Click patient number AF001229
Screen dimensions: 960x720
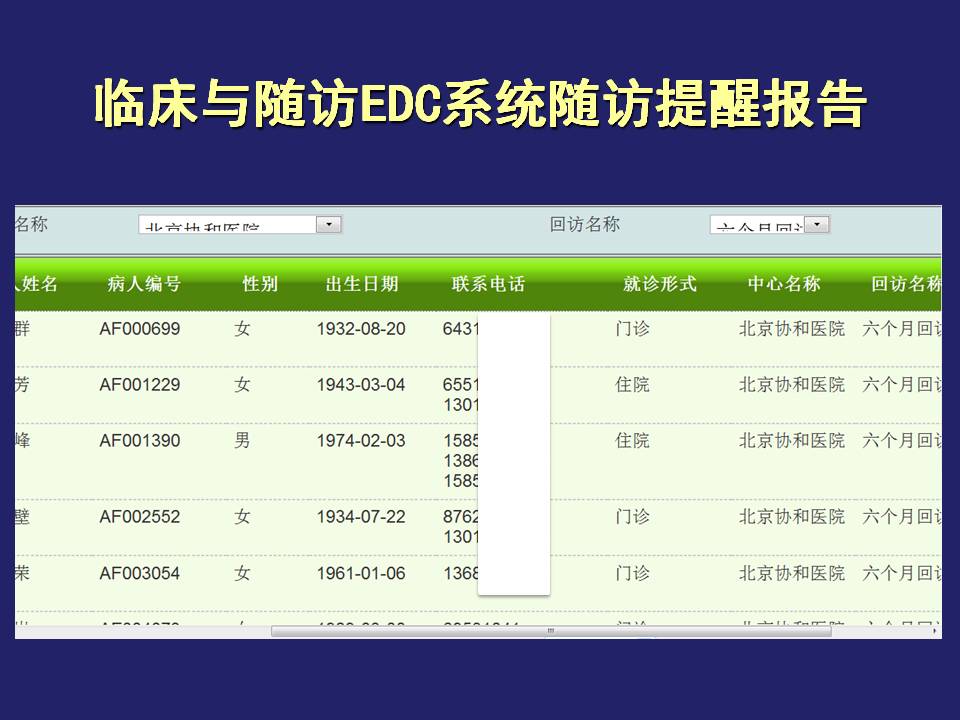point(140,384)
